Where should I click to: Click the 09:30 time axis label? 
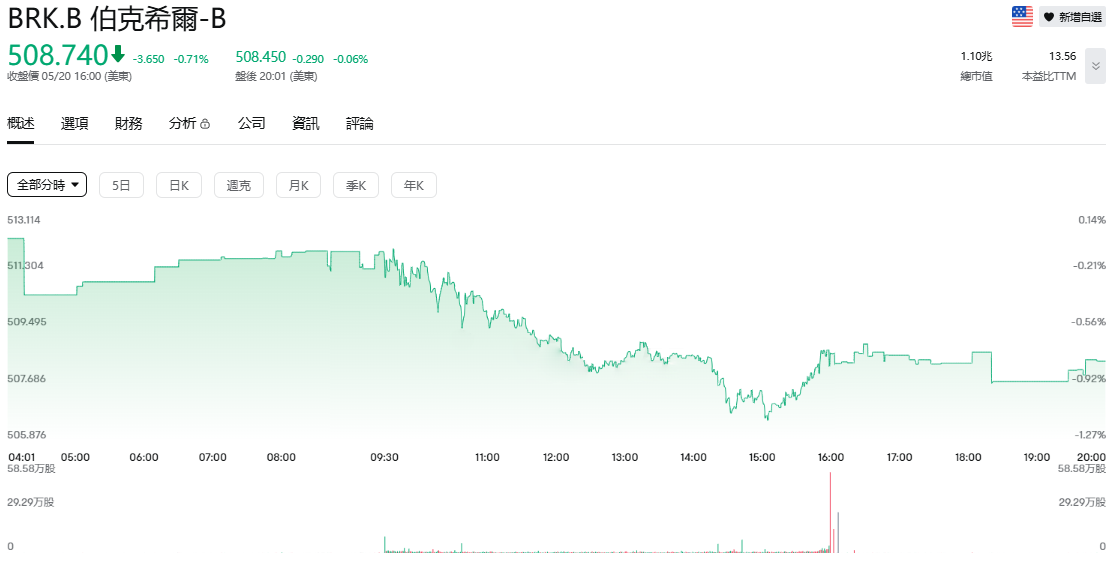(384, 457)
